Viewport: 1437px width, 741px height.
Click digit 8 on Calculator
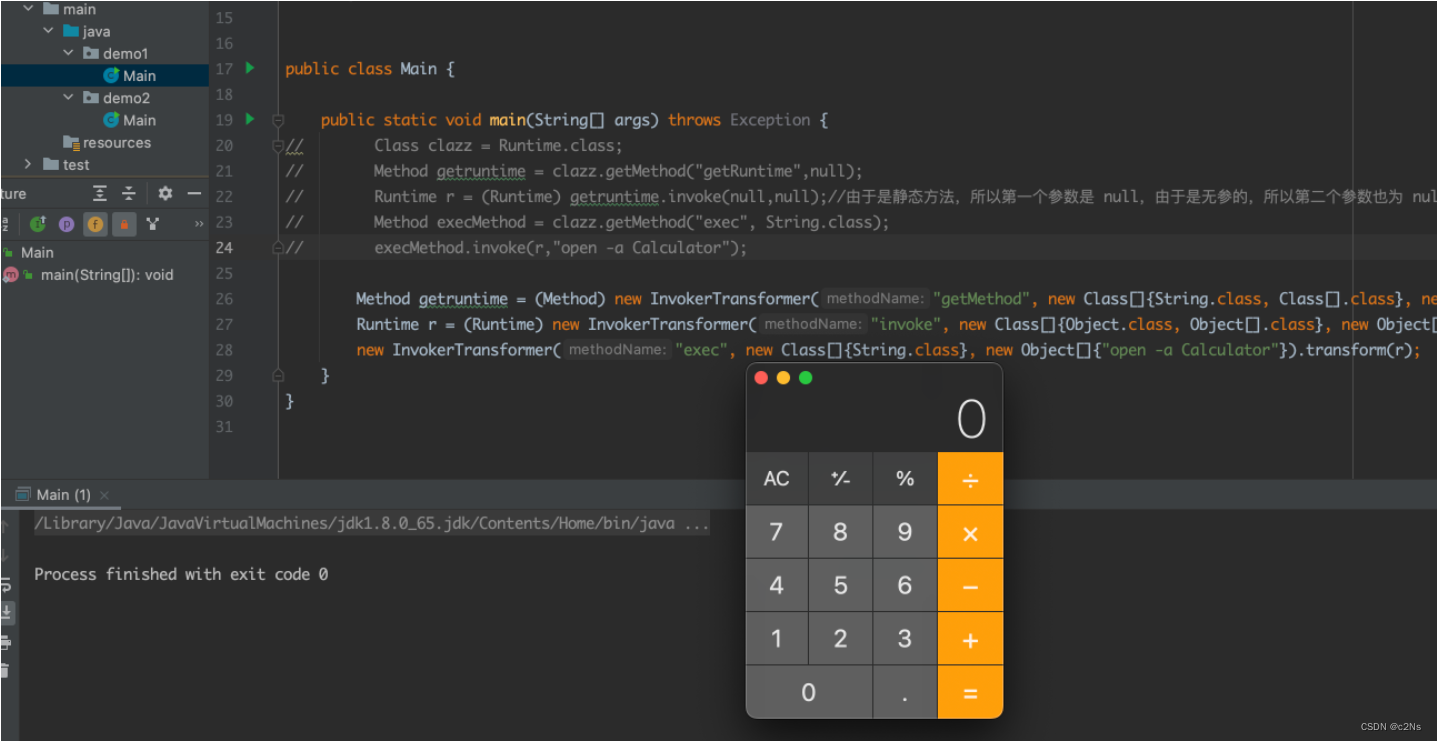[840, 532]
